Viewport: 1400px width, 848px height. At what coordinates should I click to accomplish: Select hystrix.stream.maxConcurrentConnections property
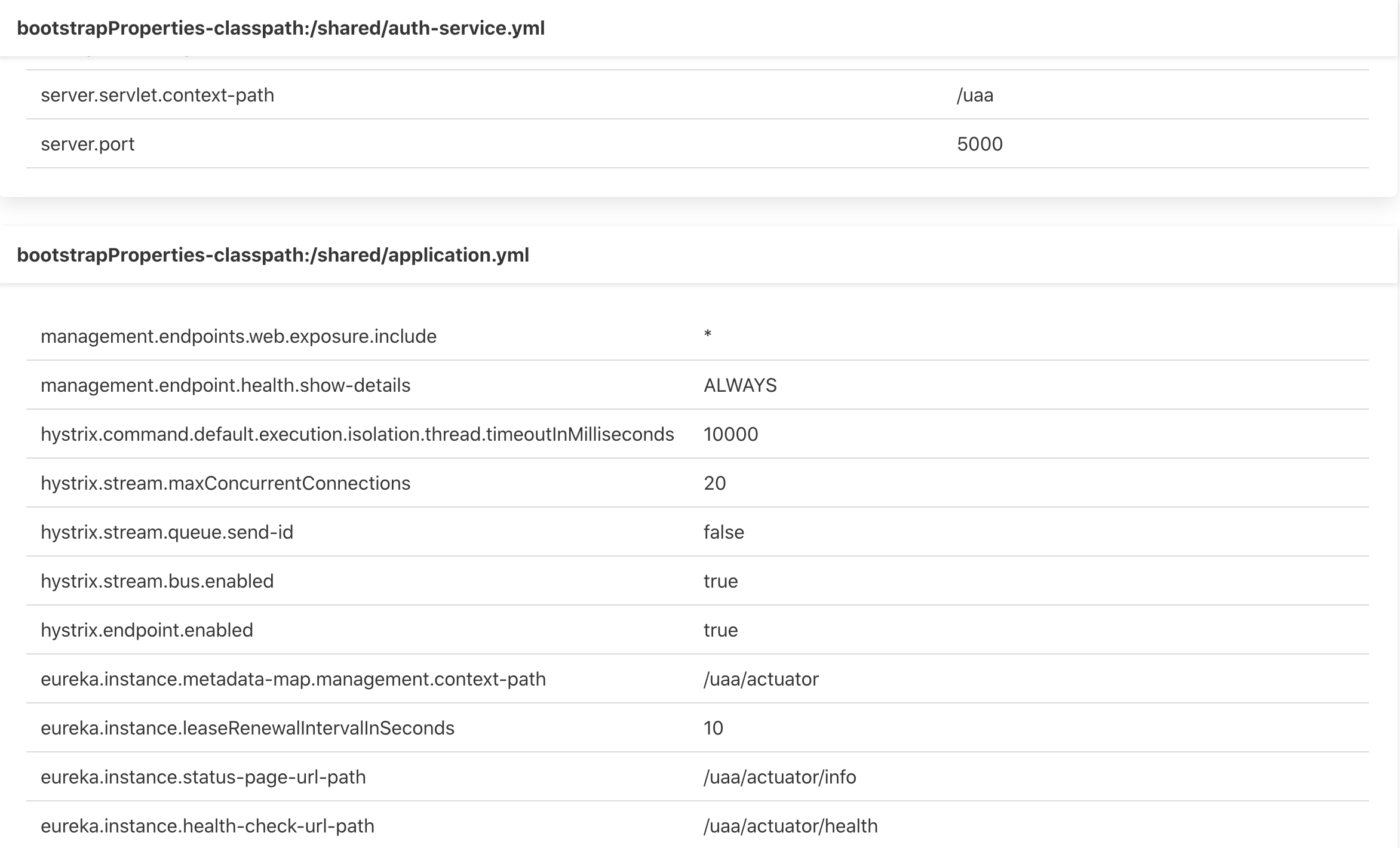coord(225,483)
